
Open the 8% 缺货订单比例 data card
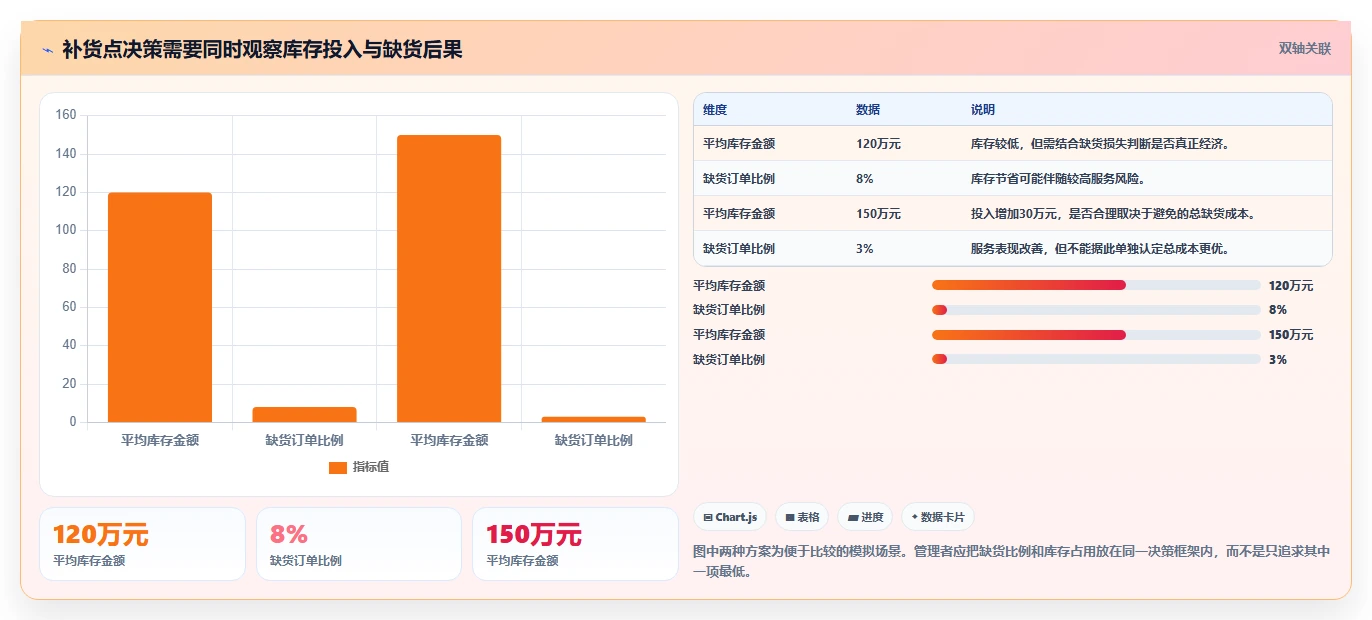pos(359,544)
